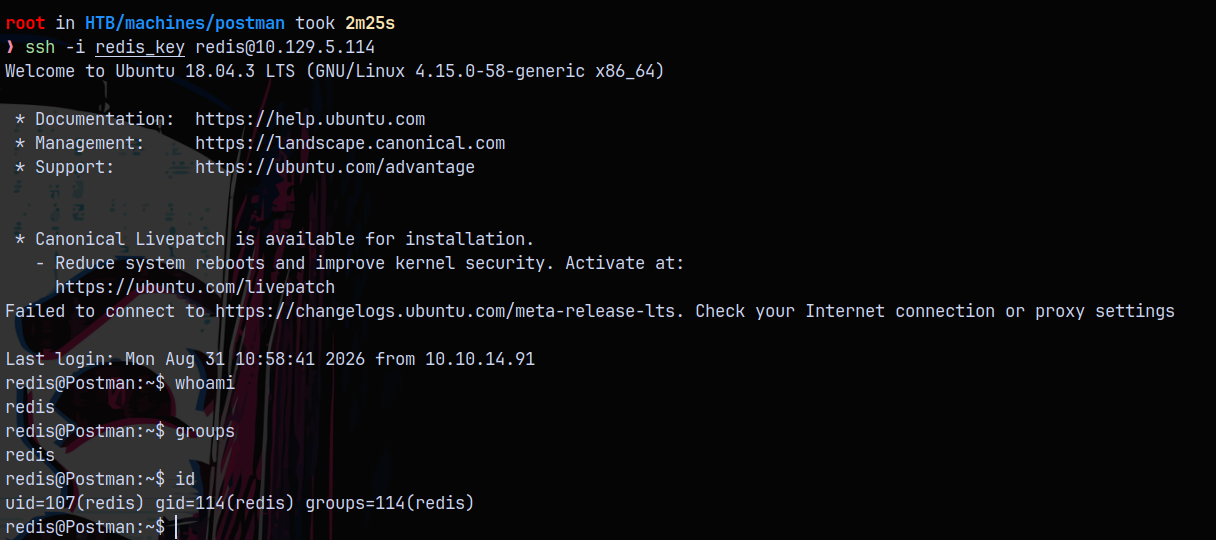Click the Canonical Livepatch availability notice line

coord(275,239)
